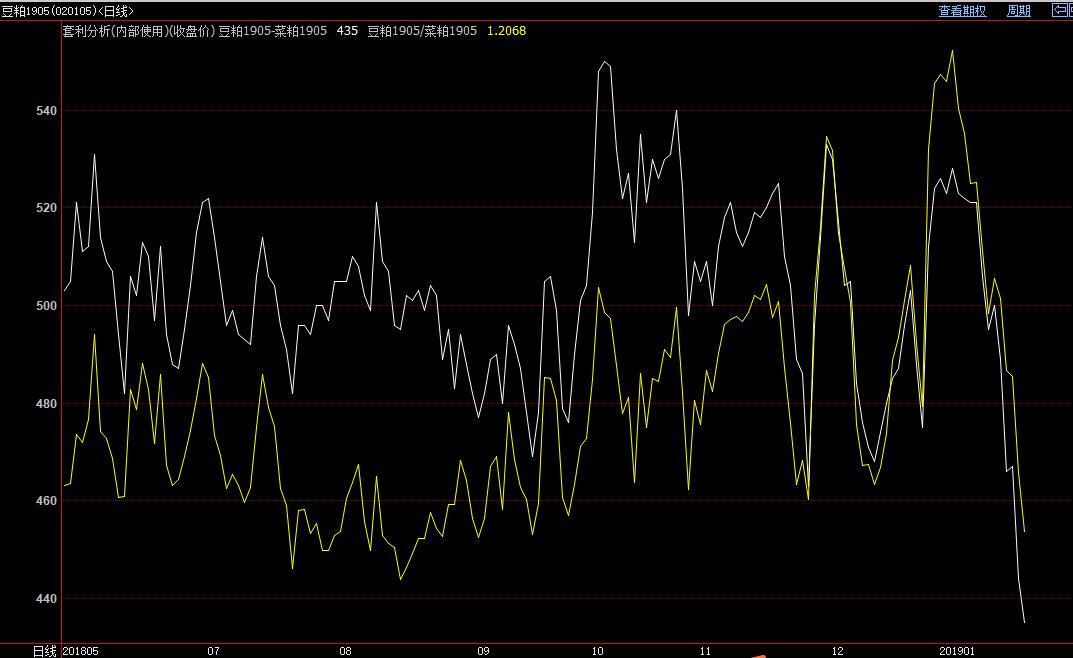Click the 日线 label at bottom-left
This screenshot has height=658, width=1073.
[44, 651]
